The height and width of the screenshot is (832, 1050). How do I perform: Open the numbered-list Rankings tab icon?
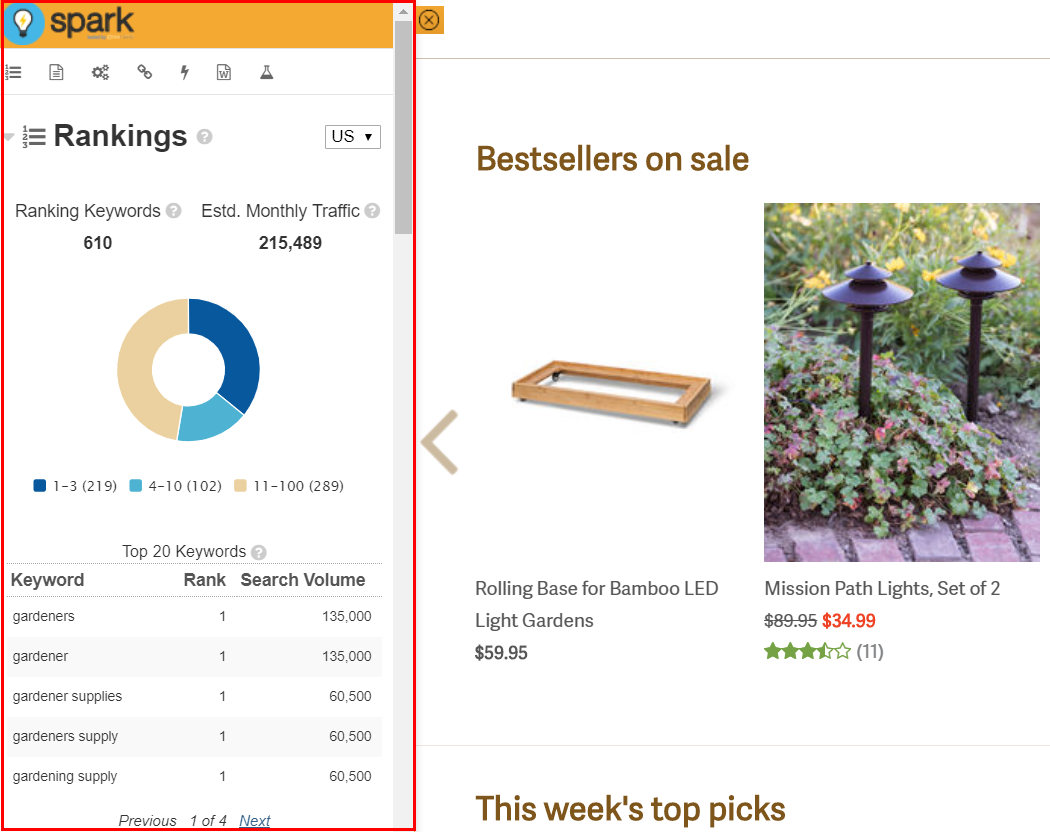pyautogui.click(x=14, y=72)
